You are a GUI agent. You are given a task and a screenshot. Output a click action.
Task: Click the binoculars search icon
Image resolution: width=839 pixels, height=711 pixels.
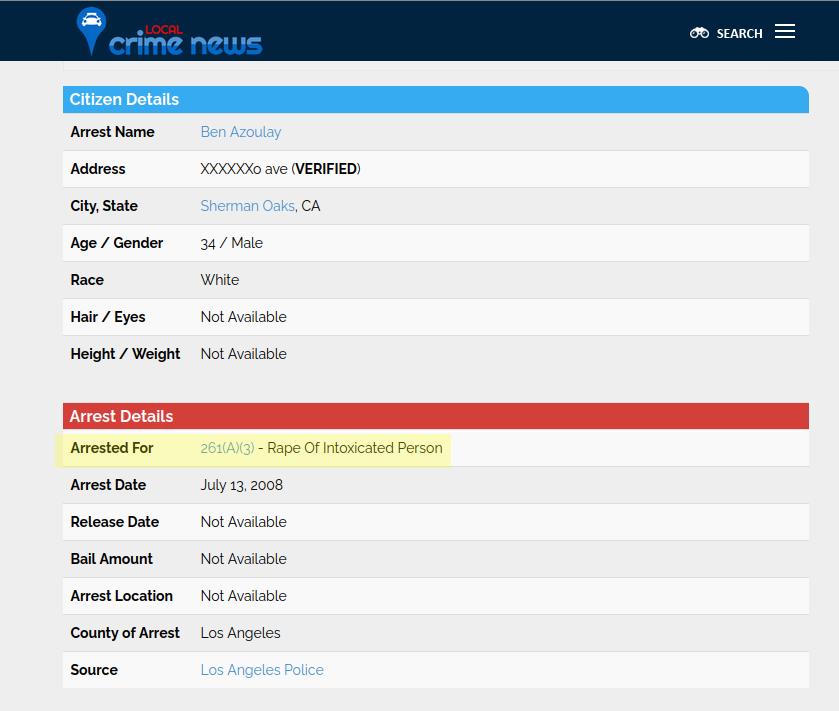(x=699, y=33)
